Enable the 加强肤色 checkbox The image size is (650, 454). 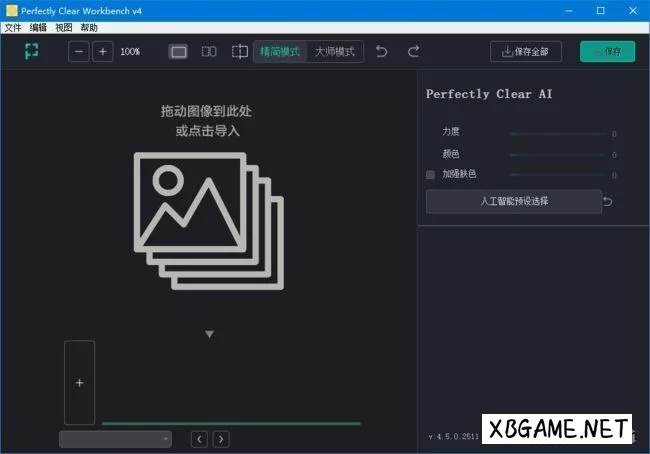pos(430,175)
